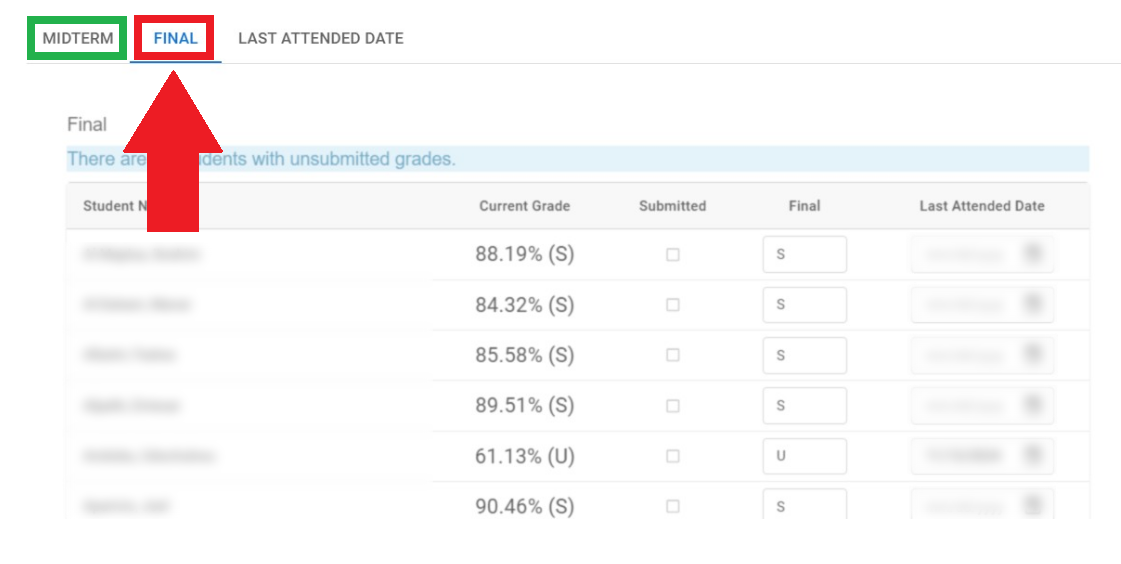Viewport: 1121px width, 564px height.
Task: Click last attended date field, 89.51% row
Action: point(982,405)
